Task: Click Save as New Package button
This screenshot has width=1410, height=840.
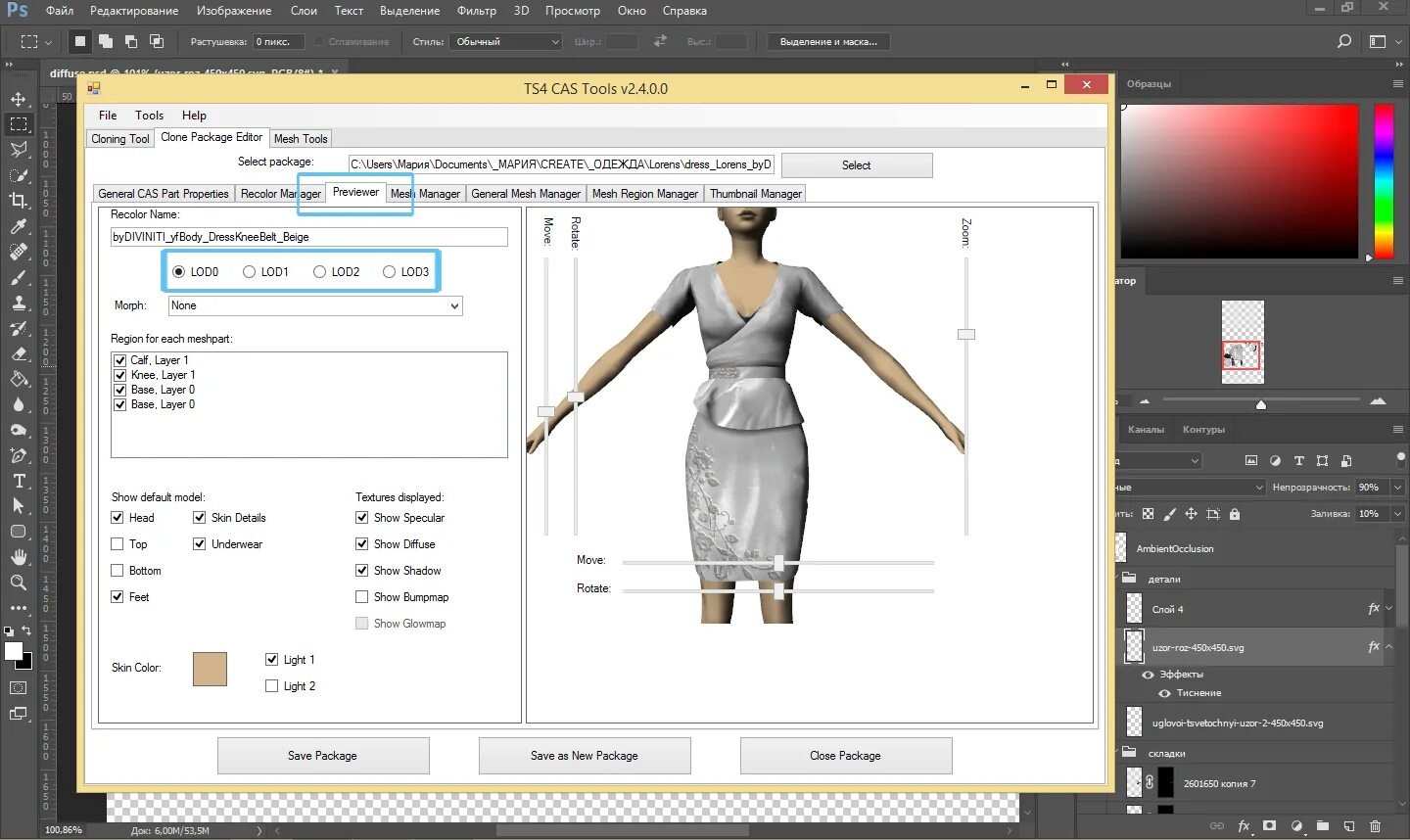Action: pyautogui.click(x=585, y=756)
